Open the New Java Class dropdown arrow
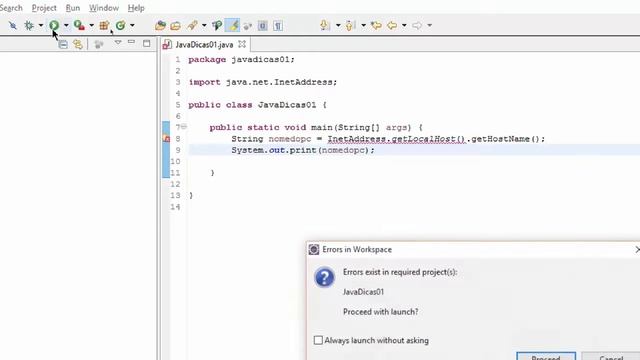 132,25
